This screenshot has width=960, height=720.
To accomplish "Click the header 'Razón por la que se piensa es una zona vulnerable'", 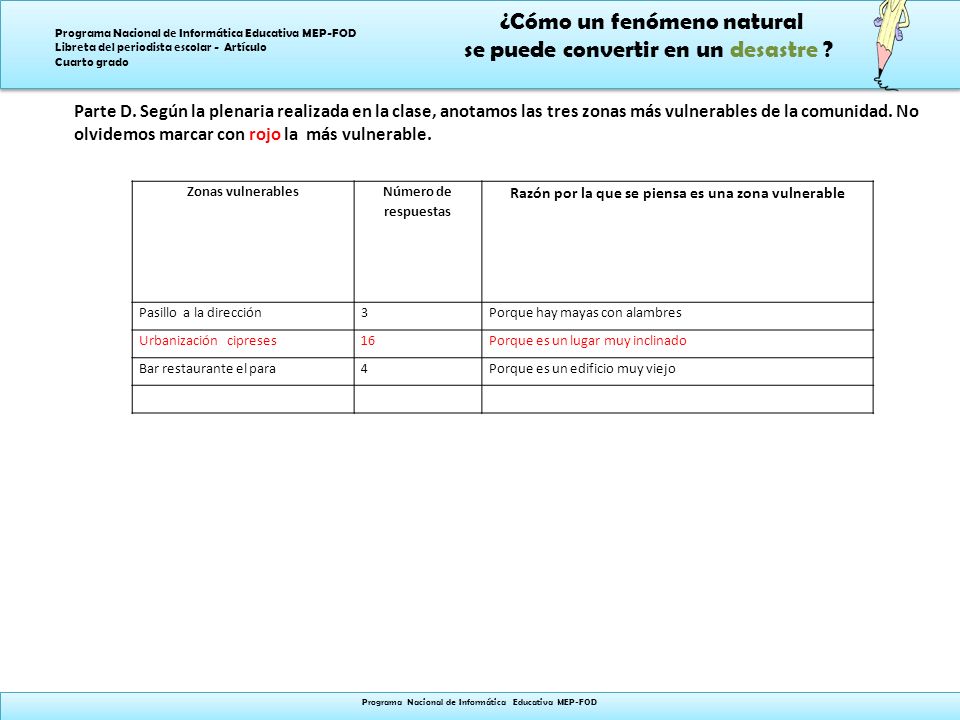I will [677, 241].
